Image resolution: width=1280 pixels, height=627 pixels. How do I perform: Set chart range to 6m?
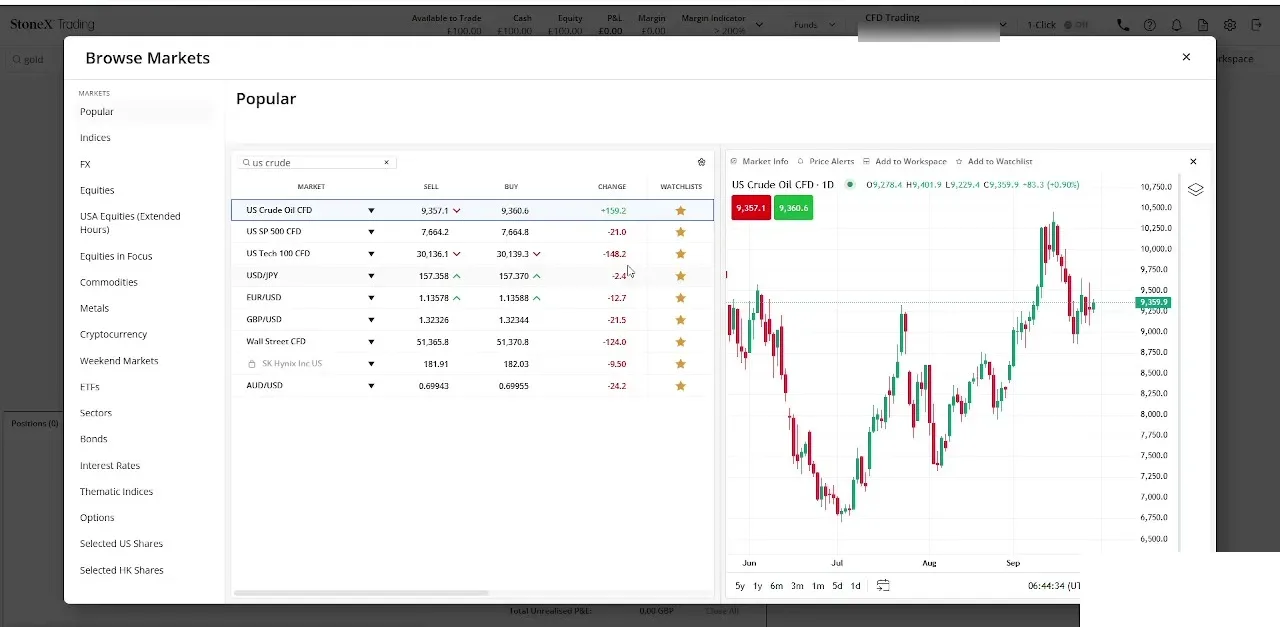tap(777, 586)
